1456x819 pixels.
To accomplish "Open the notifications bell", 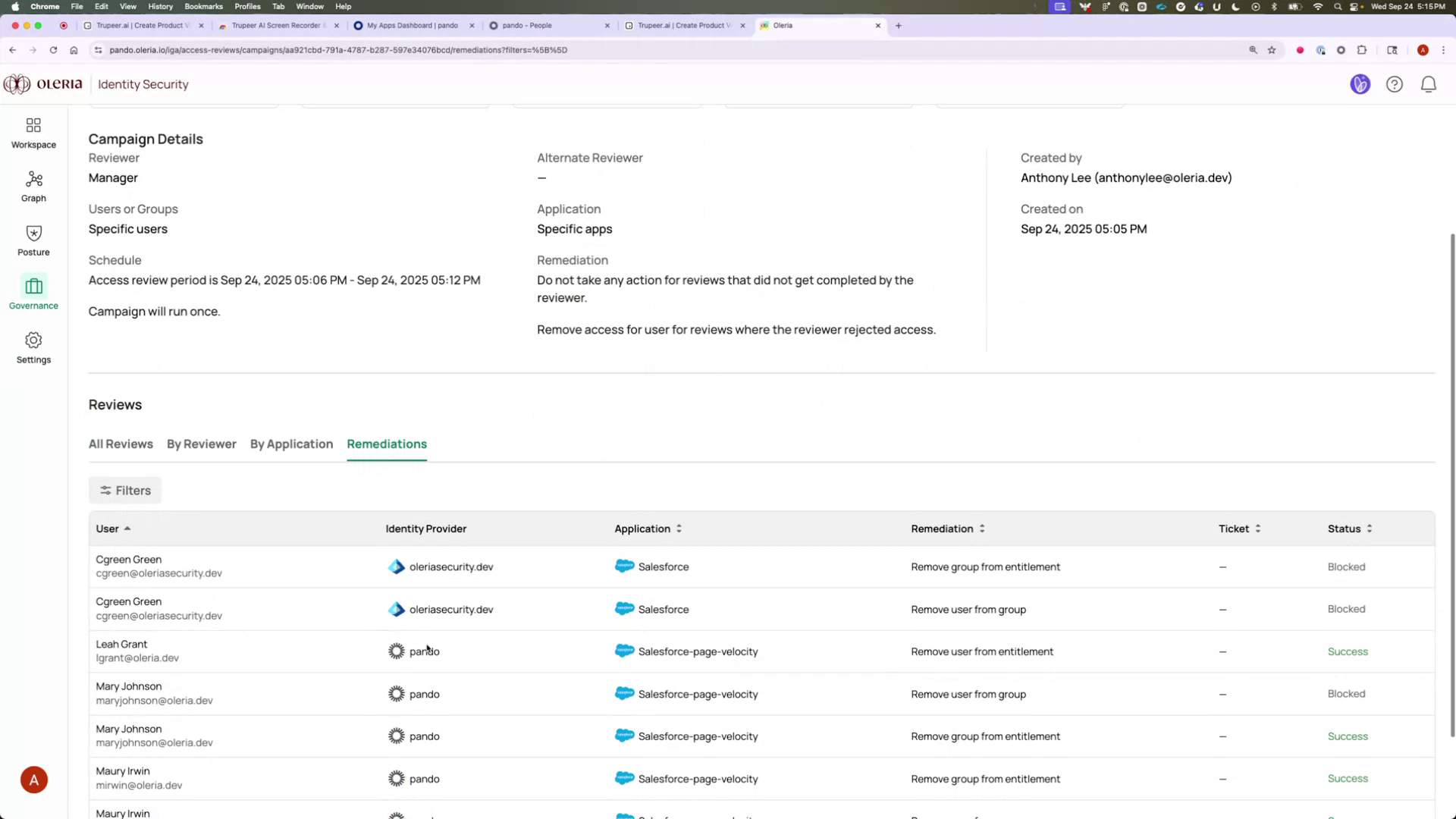I will coord(1428,84).
